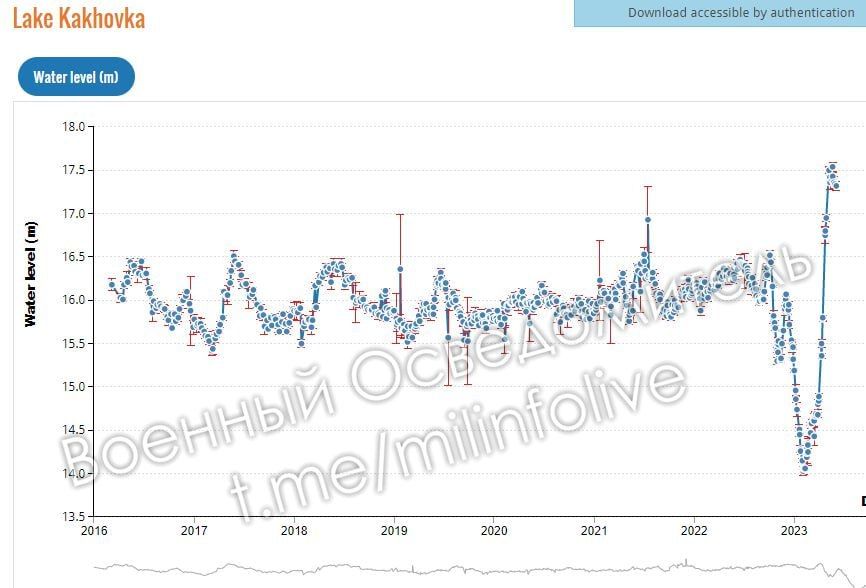Click the 2022 label on the x-axis
This screenshot has width=866, height=588.
(x=694, y=530)
